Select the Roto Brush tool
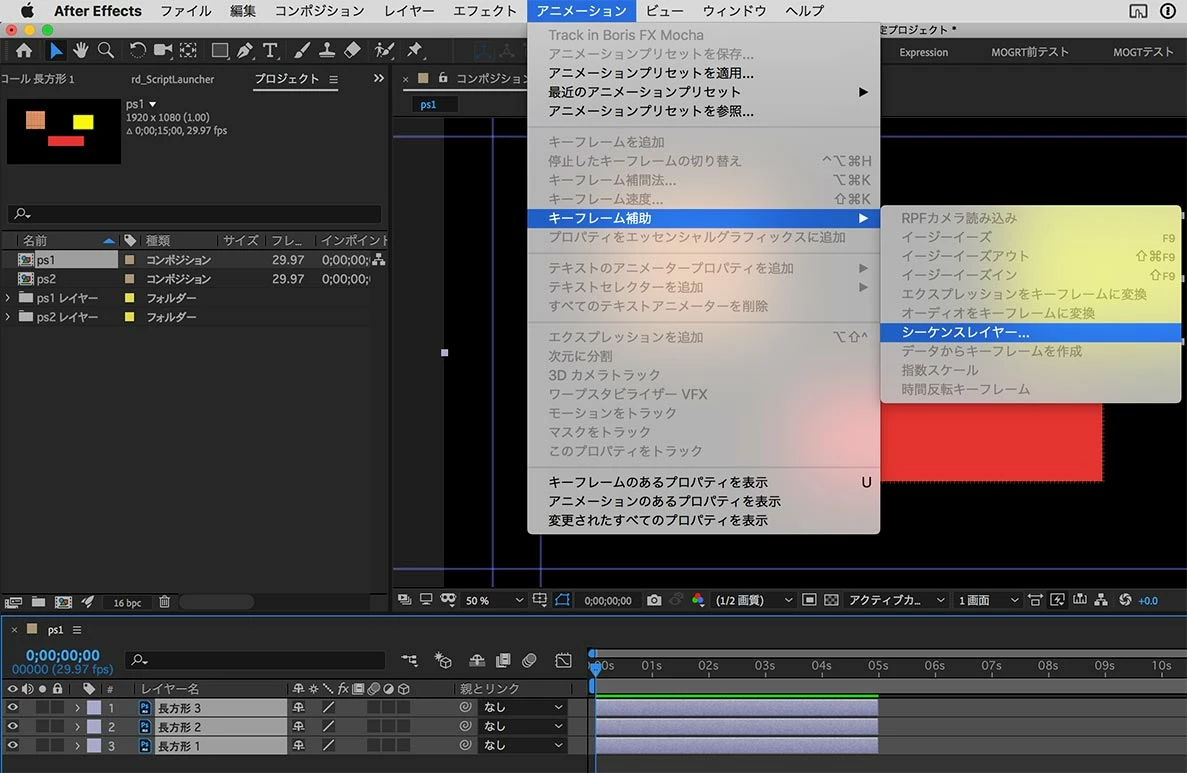Screen dimensions: 1187x773 [x=384, y=50]
